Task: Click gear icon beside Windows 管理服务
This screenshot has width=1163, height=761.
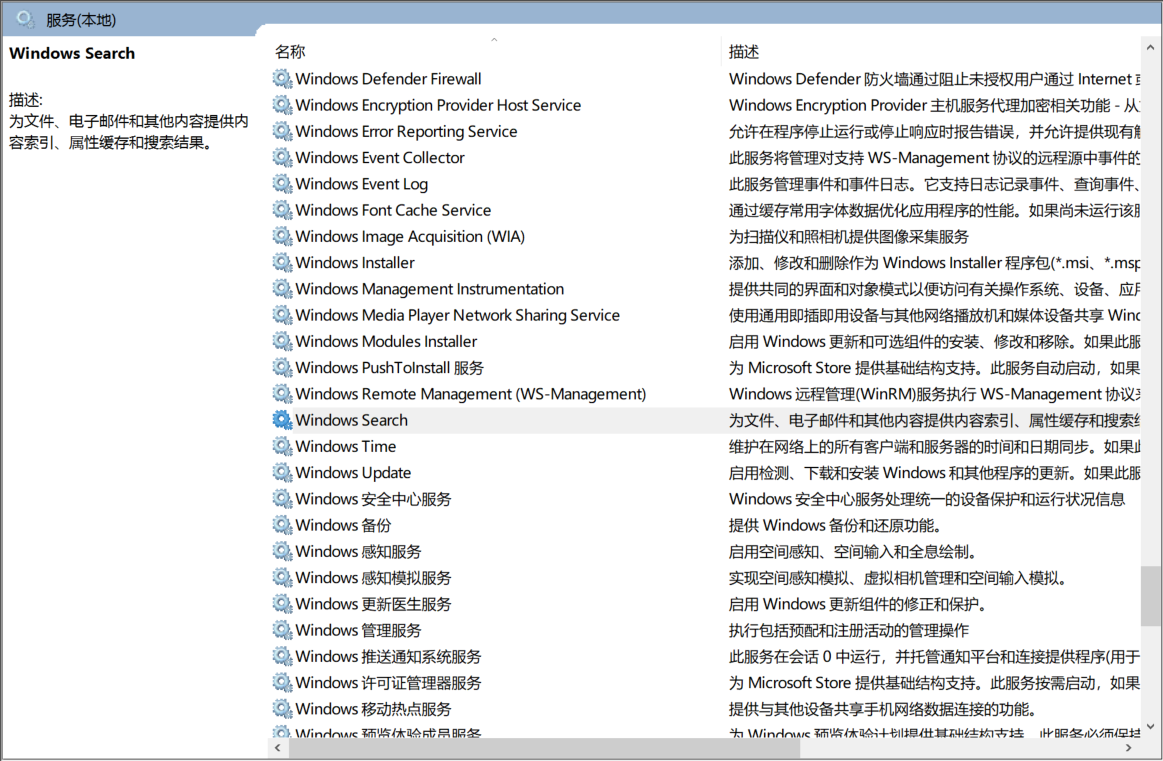Action: 282,630
